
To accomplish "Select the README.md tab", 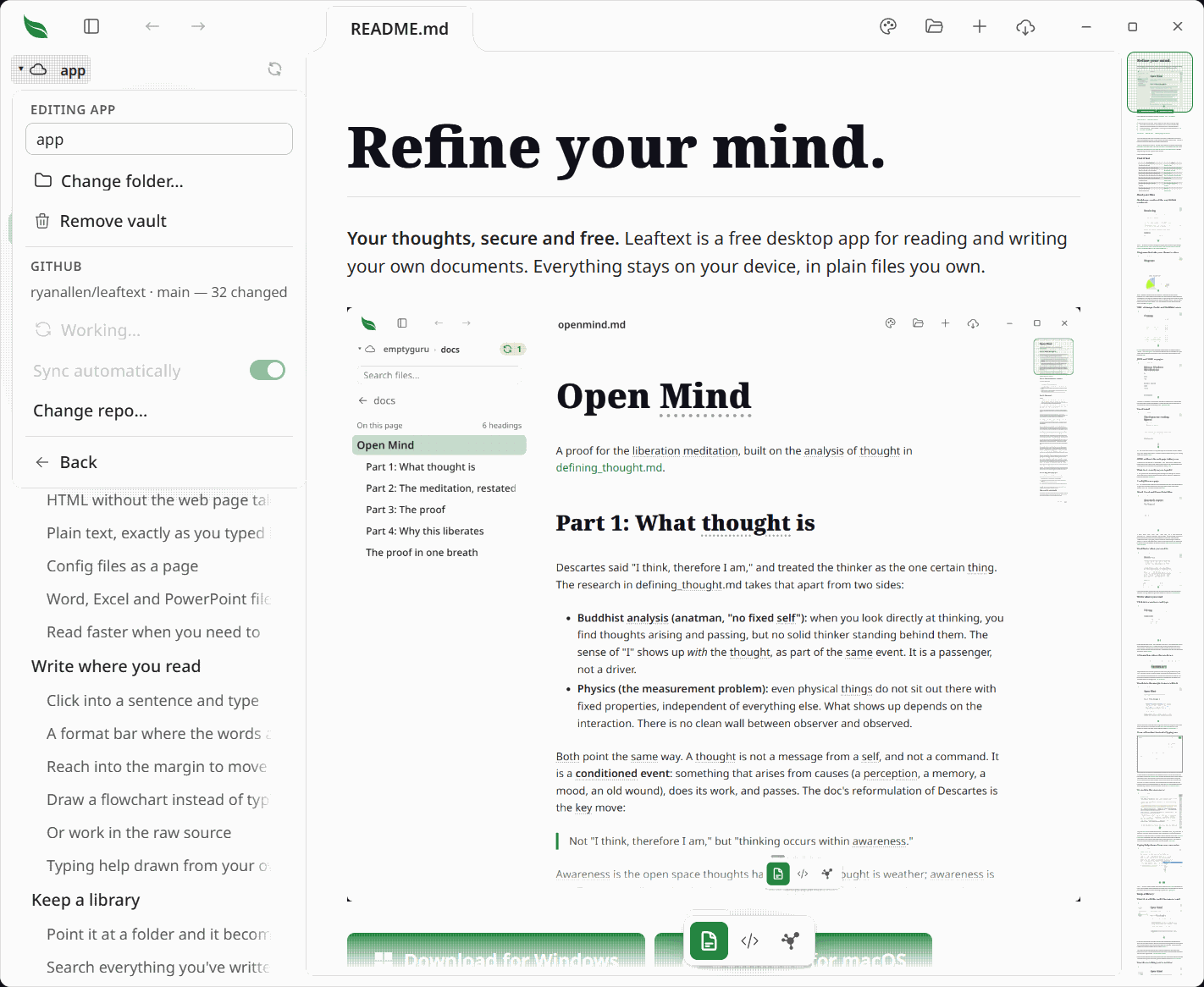I will click(400, 29).
